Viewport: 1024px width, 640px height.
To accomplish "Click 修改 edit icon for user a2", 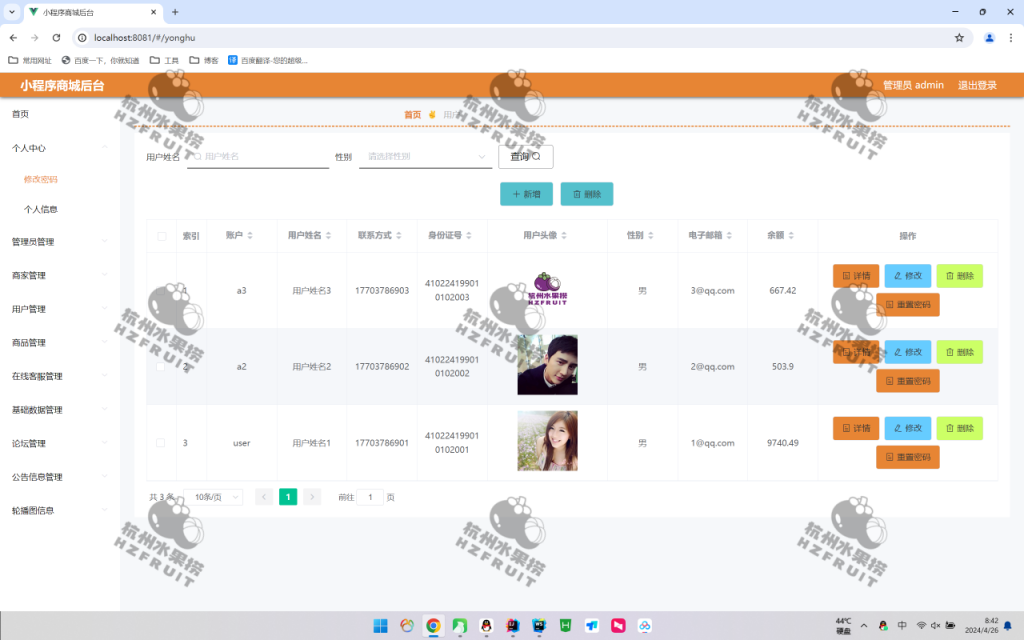I will 907,351.
